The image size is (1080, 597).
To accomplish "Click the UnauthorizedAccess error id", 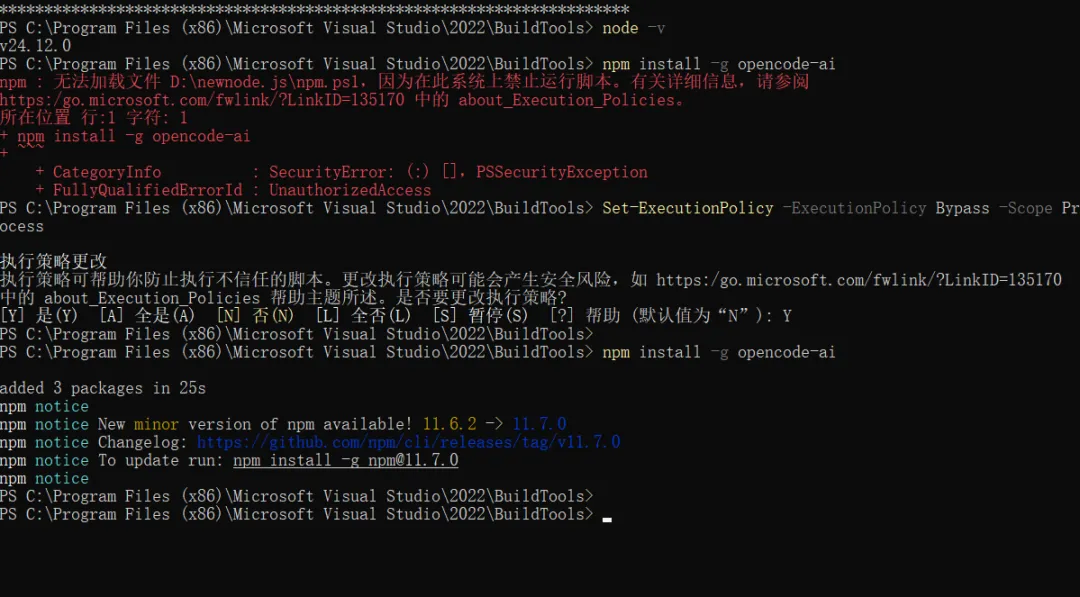I will pos(350,190).
